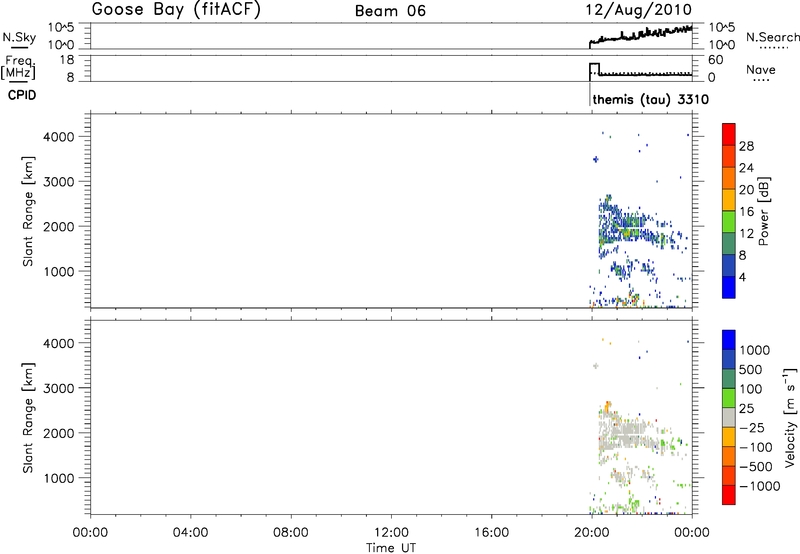Image resolution: width=800 pixels, height=554 pixels.
Task: Click the '28' label on the power colorbar
Action: 746,146
